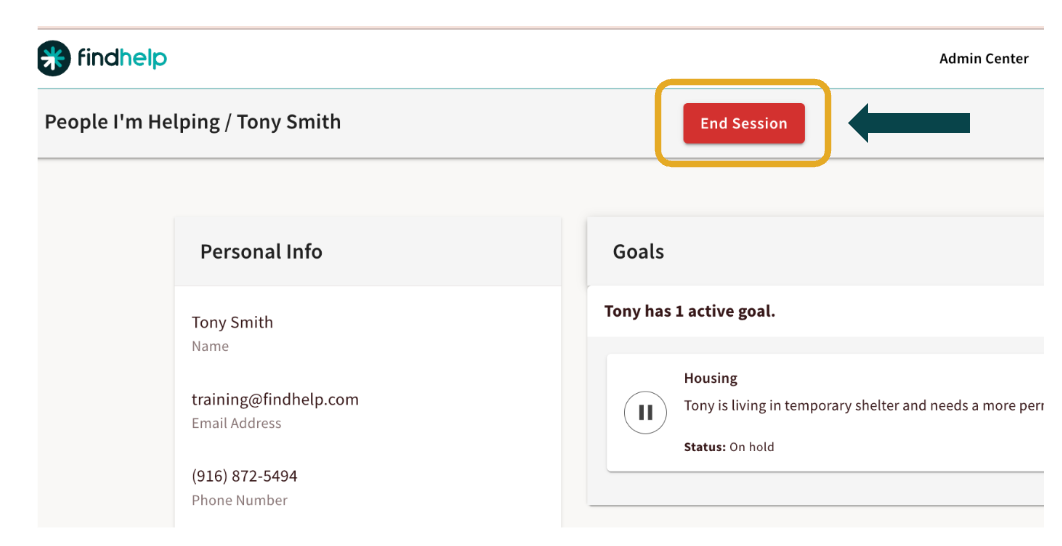Click the Housing goal description text
This screenshot has height=546, width=1062.
pos(862,406)
